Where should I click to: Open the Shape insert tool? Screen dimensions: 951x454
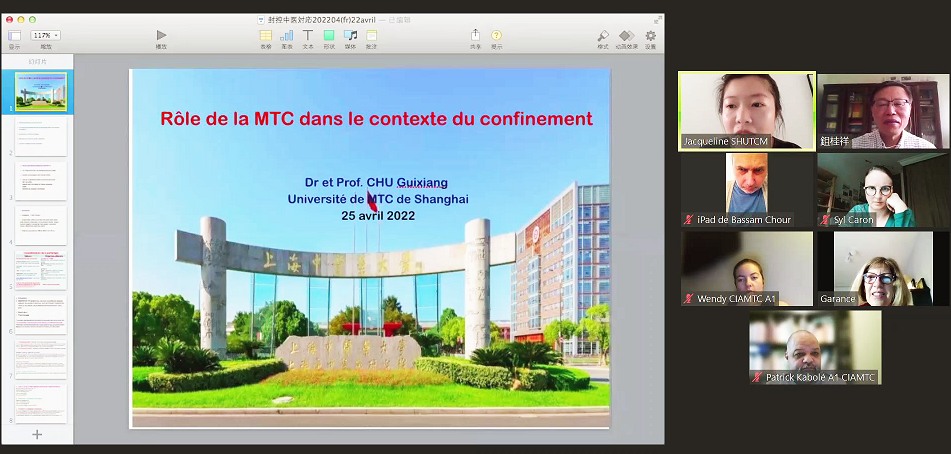pyautogui.click(x=329, y=36)
